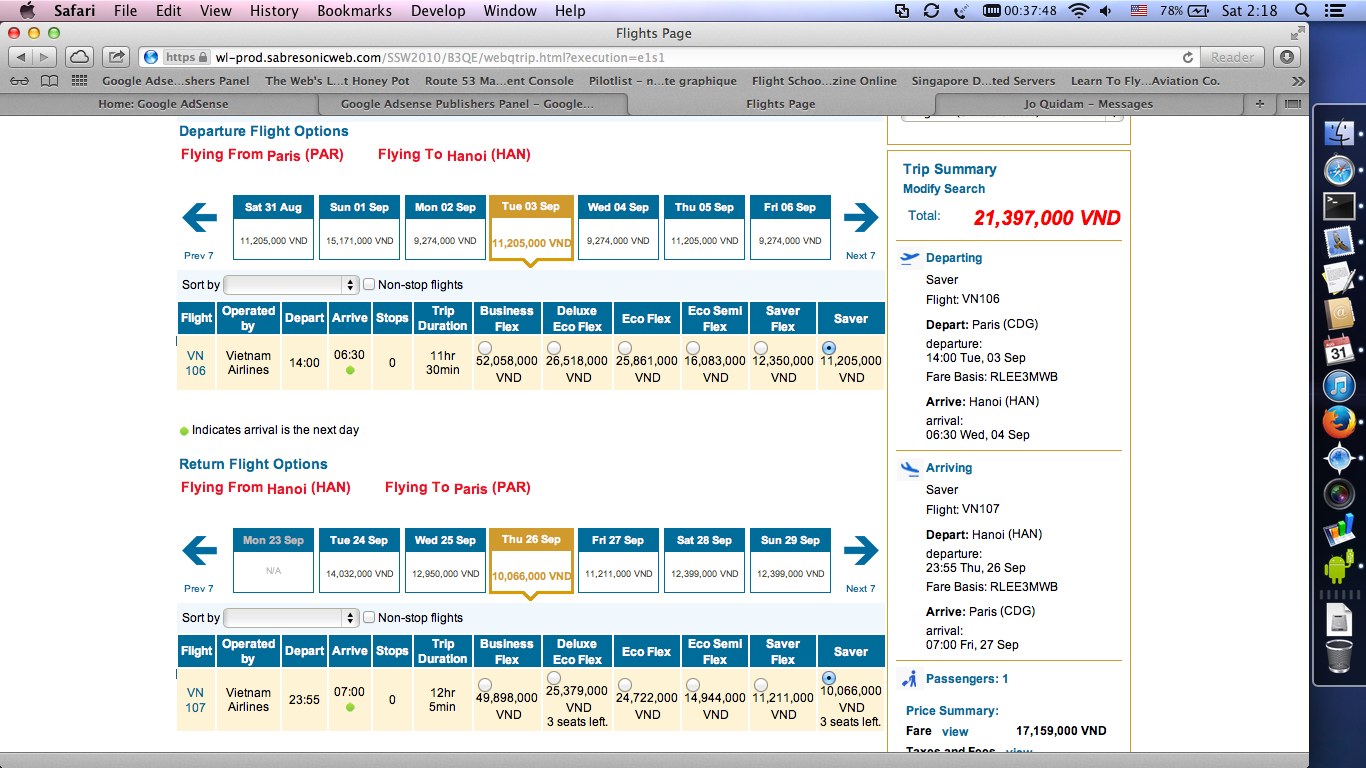Click return flights Next 7 arrow

(x=860, y=550)
